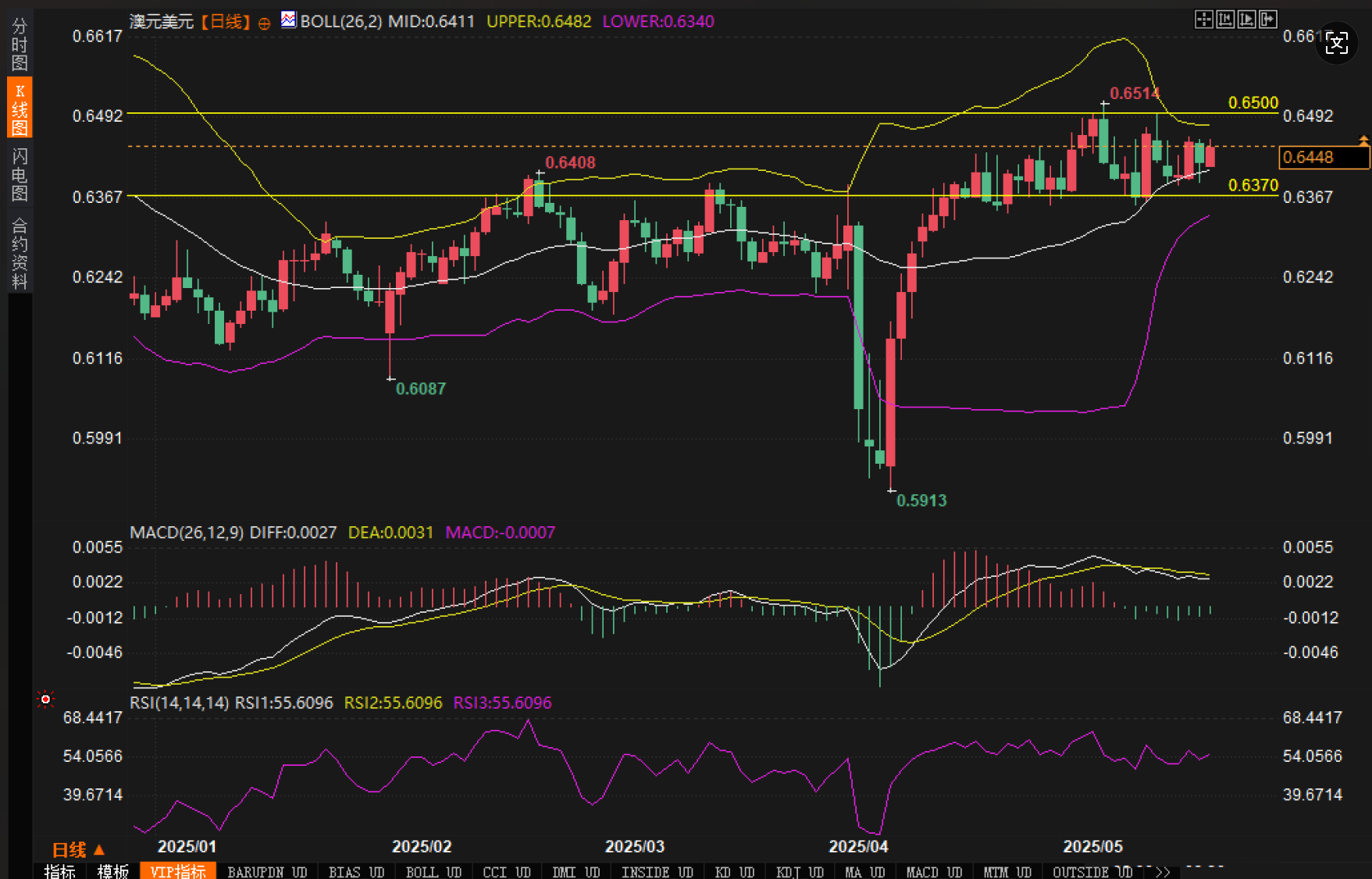Apply the BOLL UD indicator
This screenshot has width=1372, height=879.
coord(433,872)
